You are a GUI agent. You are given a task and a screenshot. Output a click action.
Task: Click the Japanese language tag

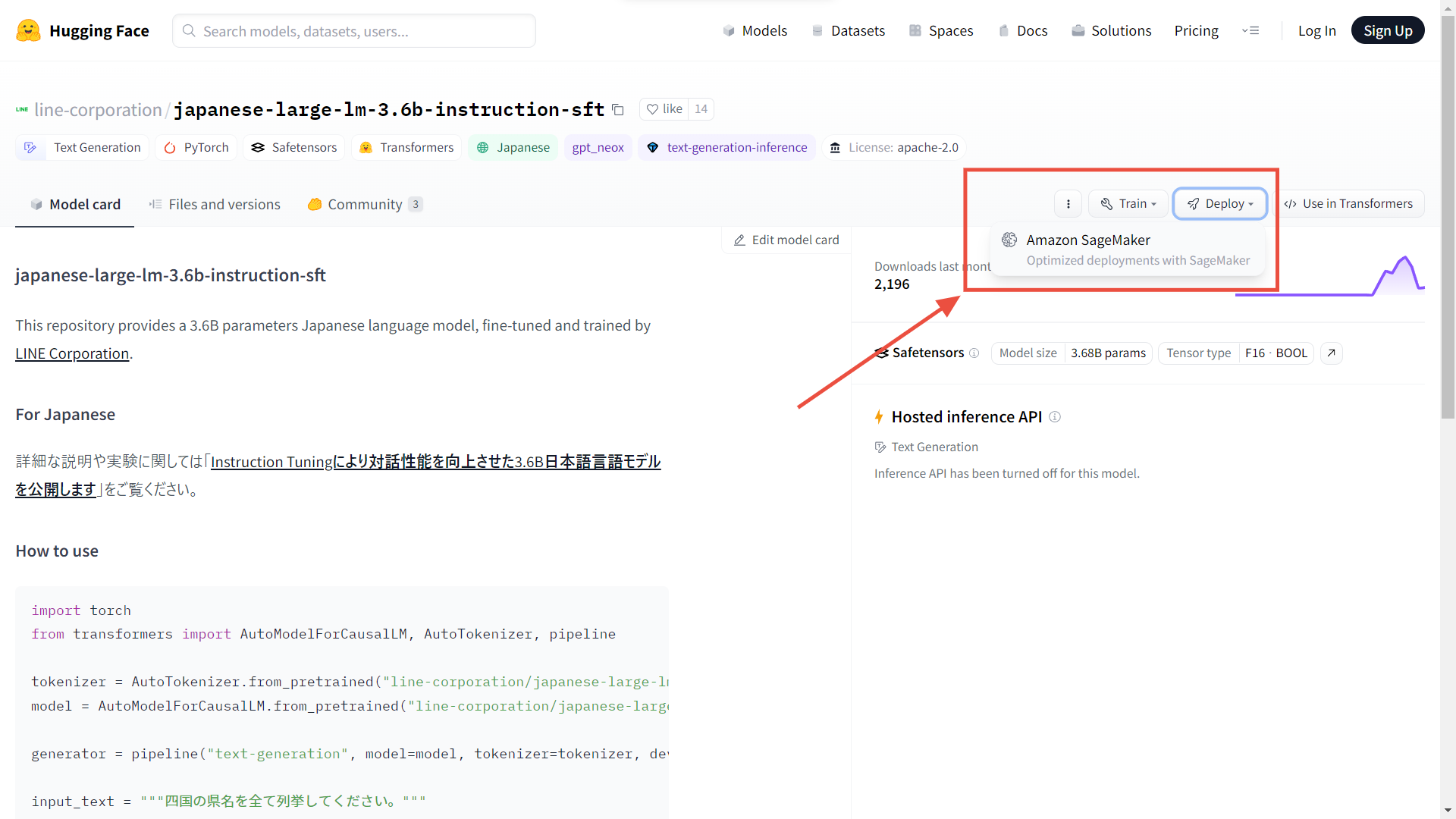click(x=513, y=148)
